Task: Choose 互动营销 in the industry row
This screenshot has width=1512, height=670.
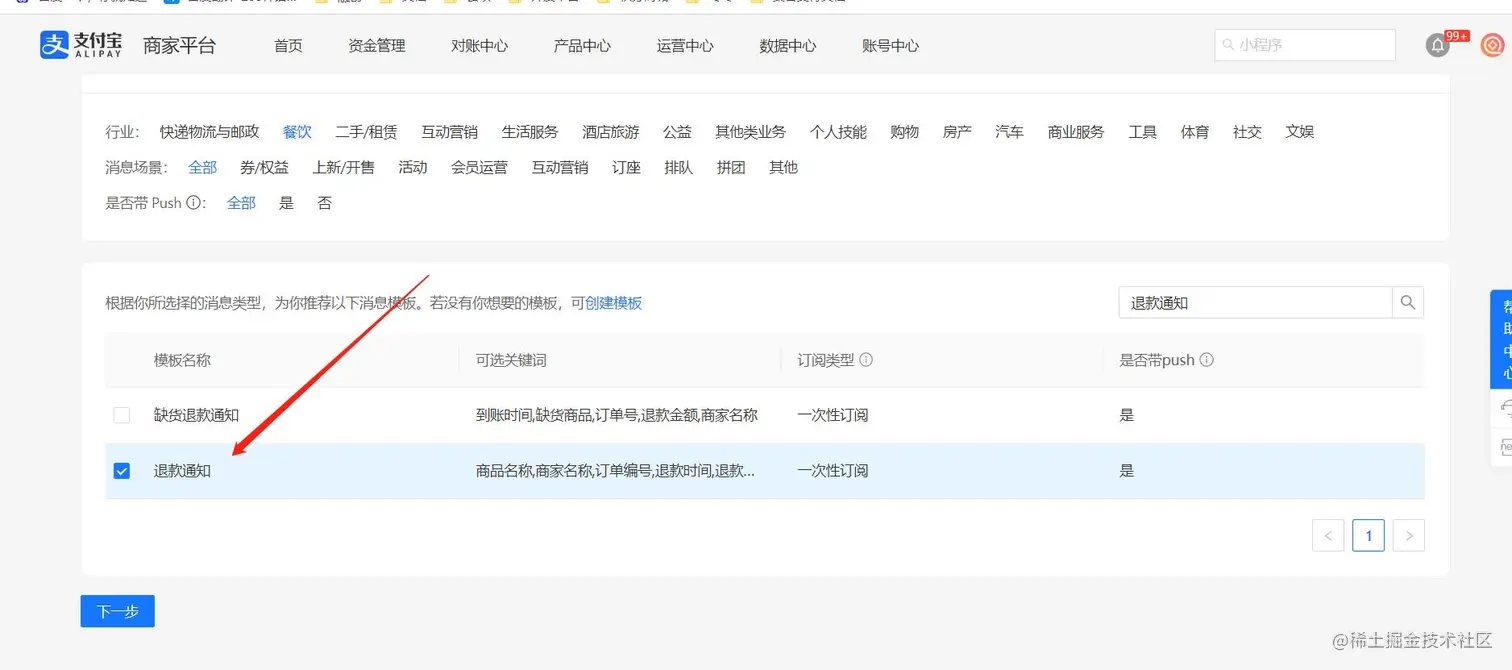Action: 449,132
